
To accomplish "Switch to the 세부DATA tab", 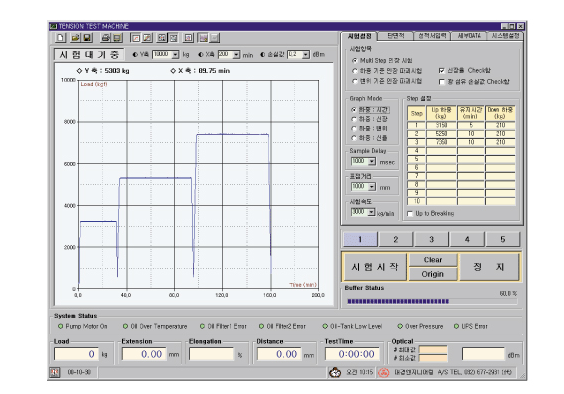I will pyautogui.click(x=469, y=36).
